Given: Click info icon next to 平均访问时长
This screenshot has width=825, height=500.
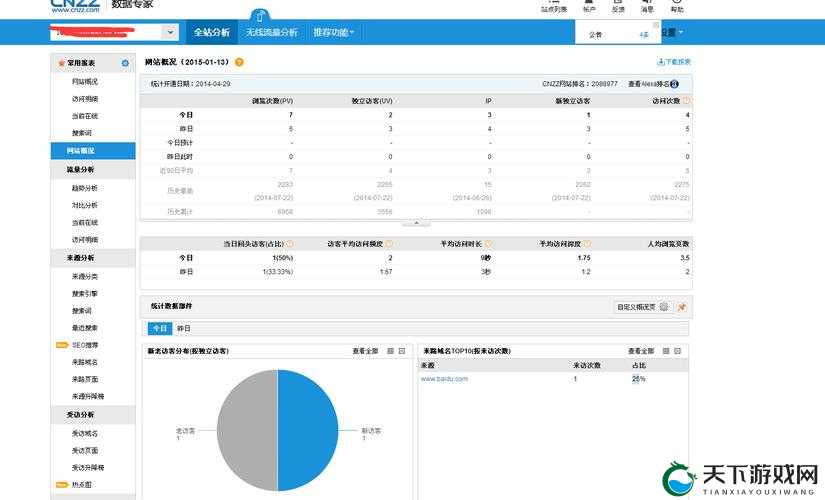Looking at the screenshot, I should coord(488,244).
